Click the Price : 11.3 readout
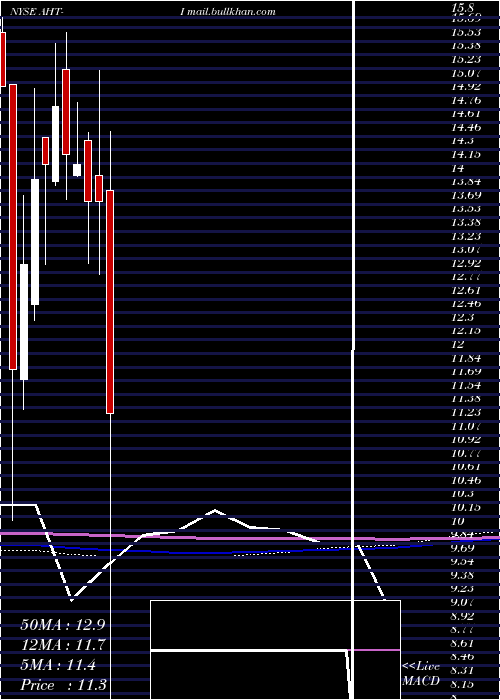 pos(63,685)
